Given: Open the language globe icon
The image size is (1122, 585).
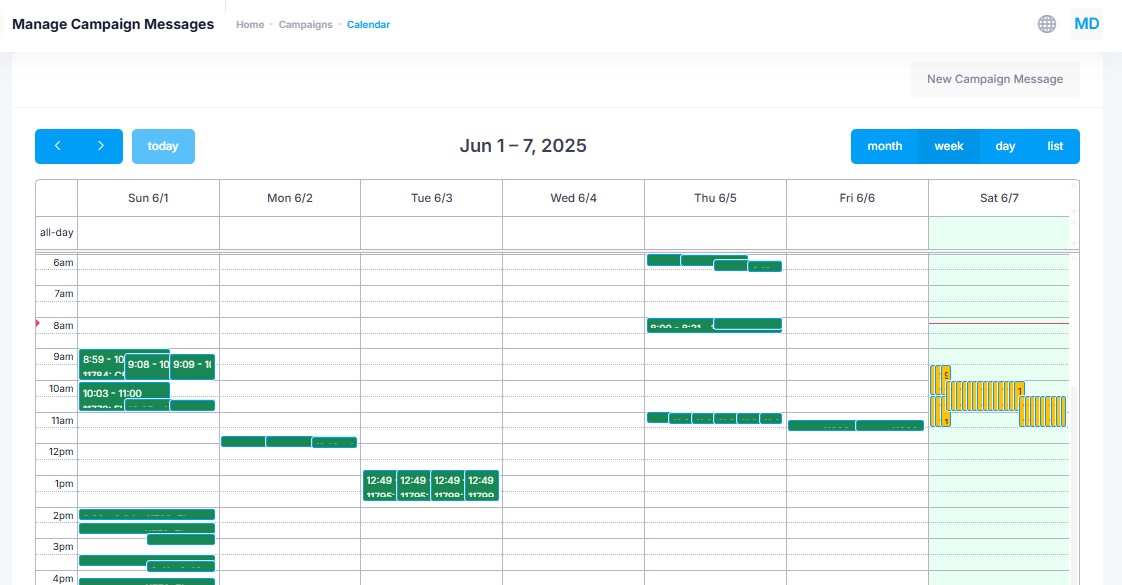Looking at the screenshot, I should click(1046, 24).
